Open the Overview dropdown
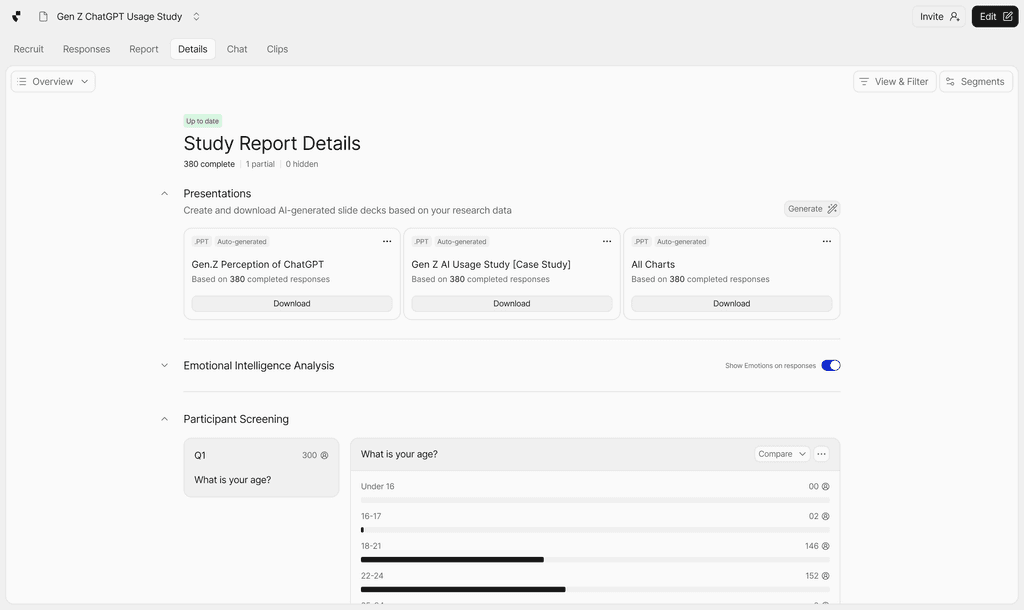 (x=53, y=82)
